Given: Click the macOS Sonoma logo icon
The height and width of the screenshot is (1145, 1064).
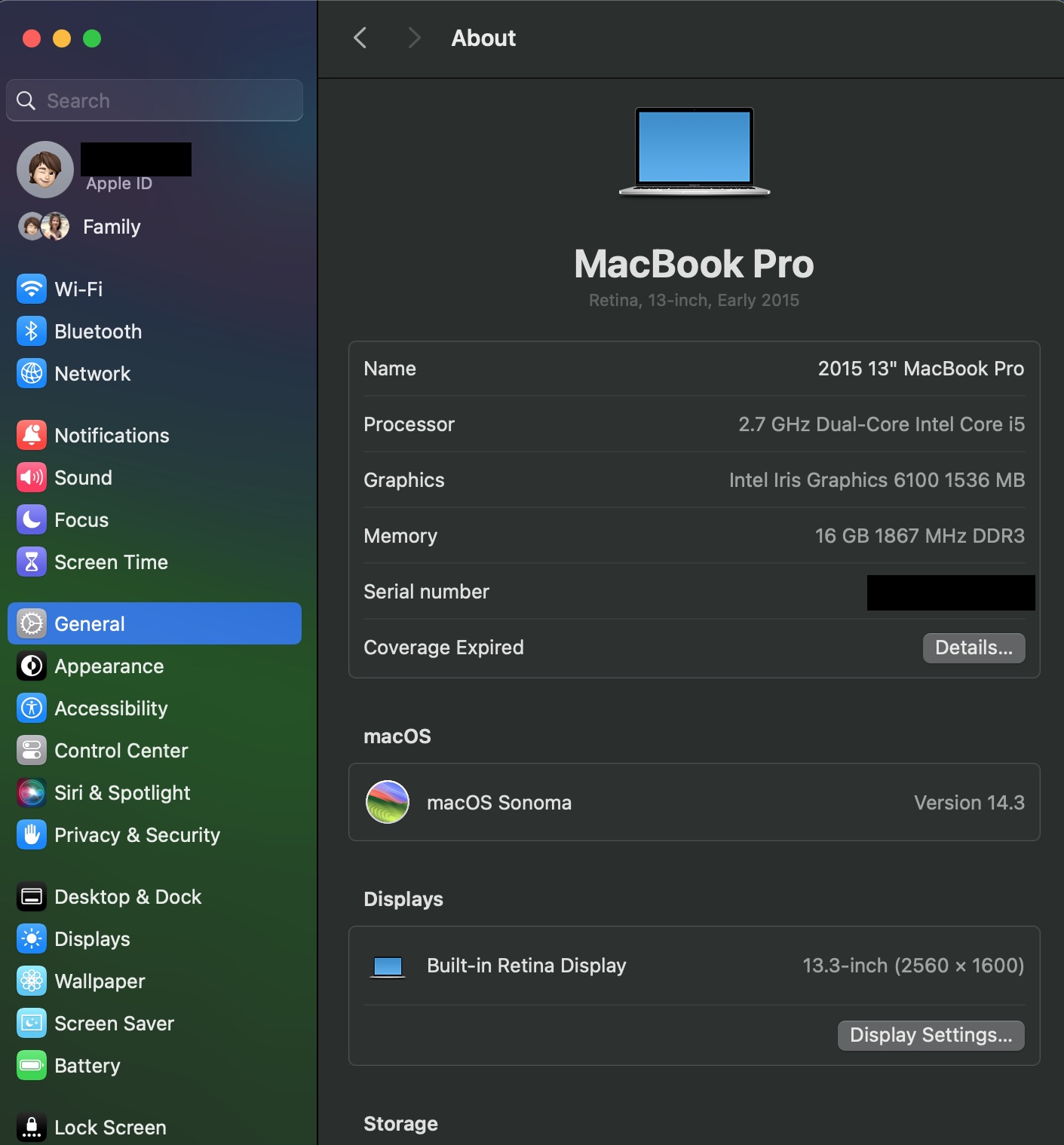Looking at the screenshot, I should [x=388, y=802].
